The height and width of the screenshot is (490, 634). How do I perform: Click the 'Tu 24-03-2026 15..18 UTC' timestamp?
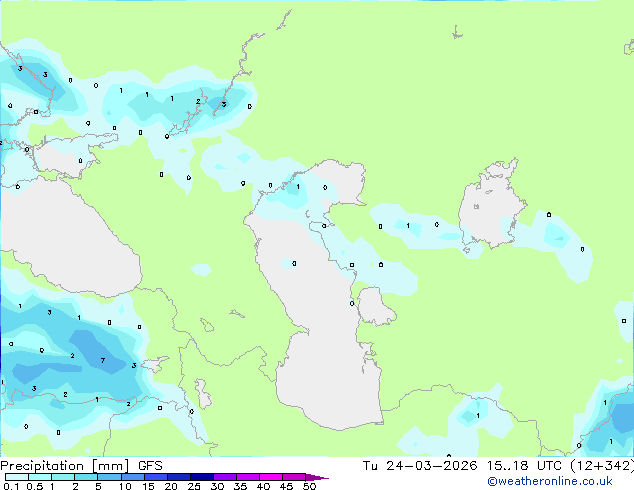[x=462, y=466]
